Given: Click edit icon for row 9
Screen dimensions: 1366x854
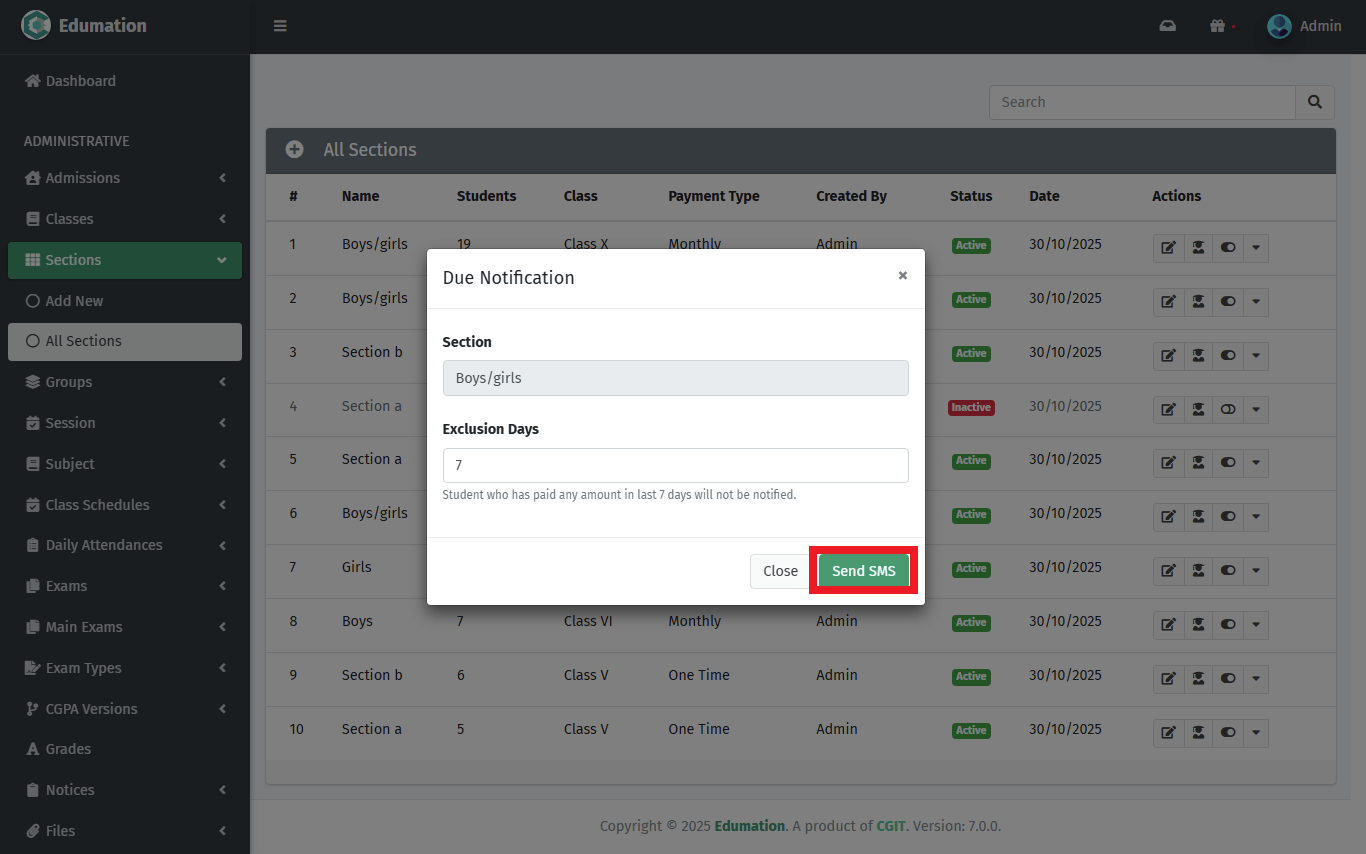Looking at the screenshot, I should [1168, 679].
